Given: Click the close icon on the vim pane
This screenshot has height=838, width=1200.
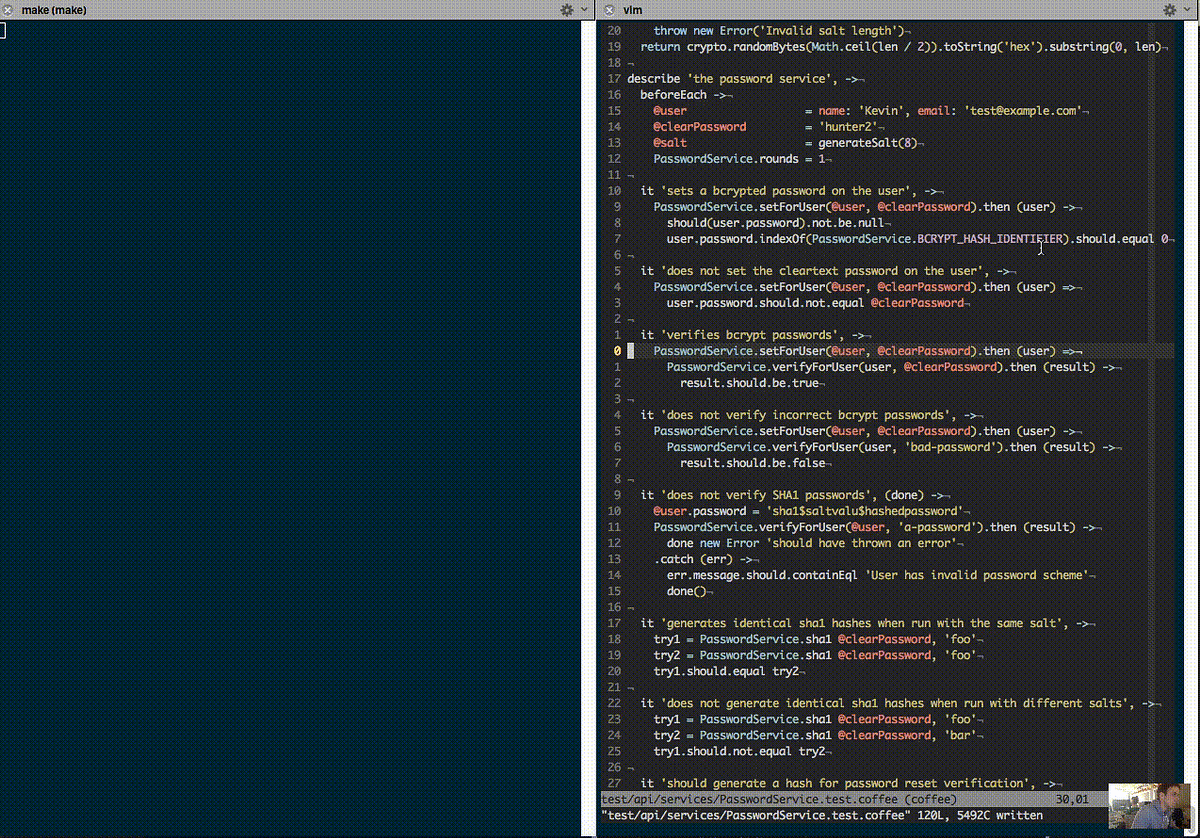Looking at the screenshot, I should (x=608, y=9).
